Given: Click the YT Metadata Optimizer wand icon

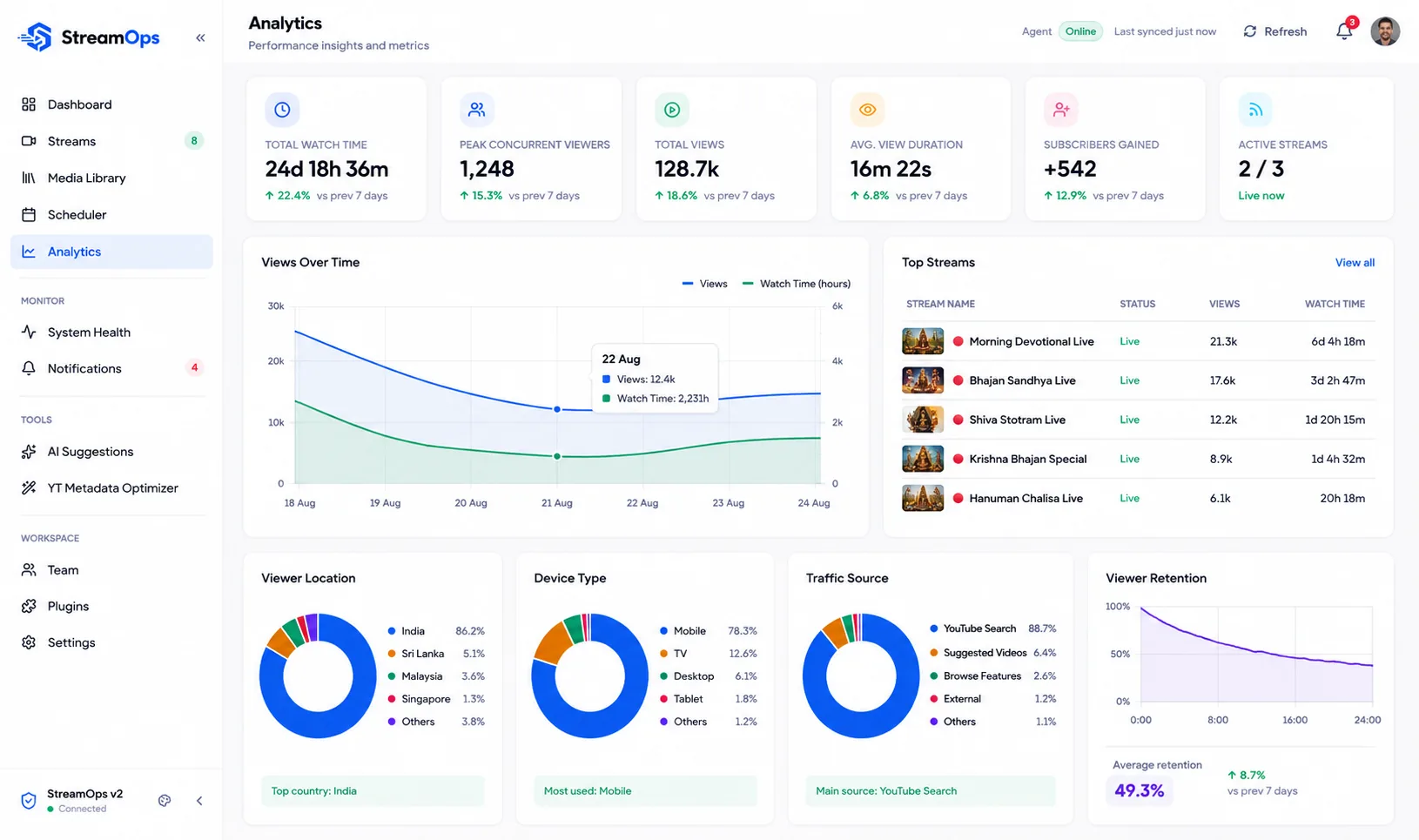Looking at the screenshot, I should tap(29, 487).
